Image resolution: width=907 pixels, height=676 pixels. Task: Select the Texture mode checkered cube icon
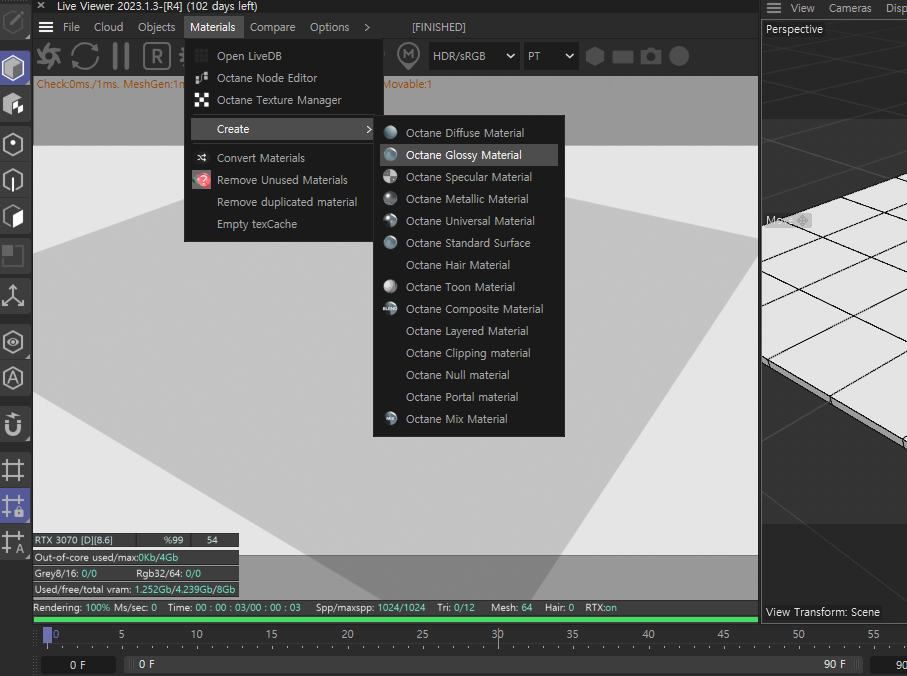13,105
